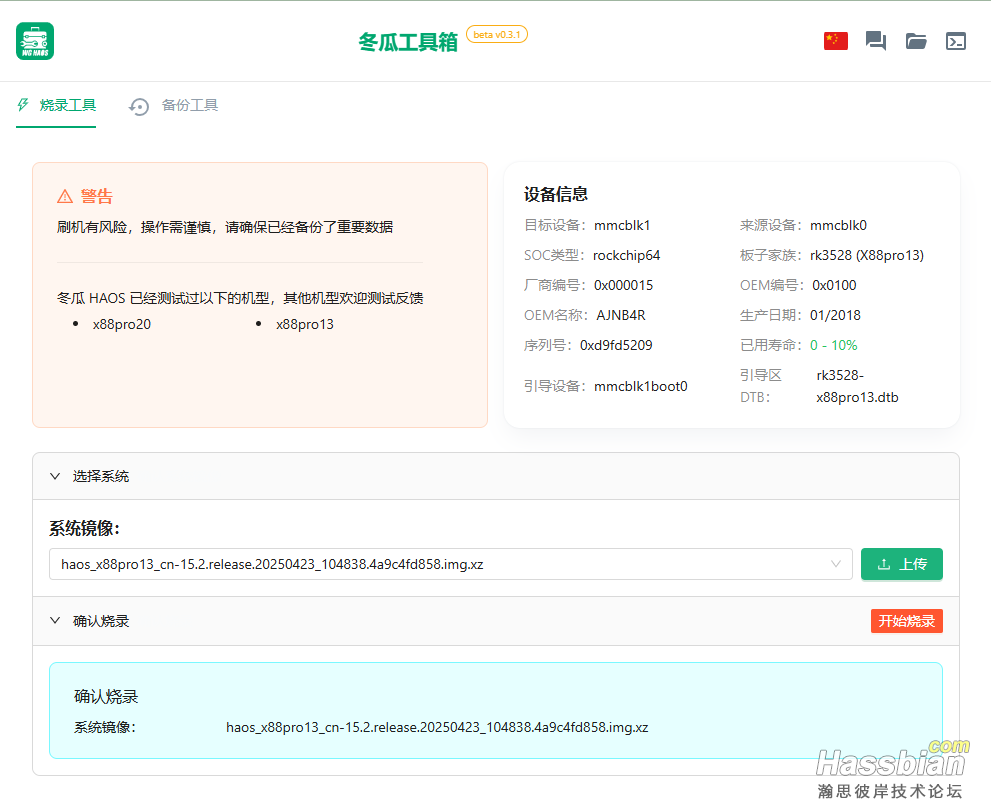This screenshot has height=809, width=991.
Task: Click the WG HAOS toolbox logo
Action: tap(35, 41)
